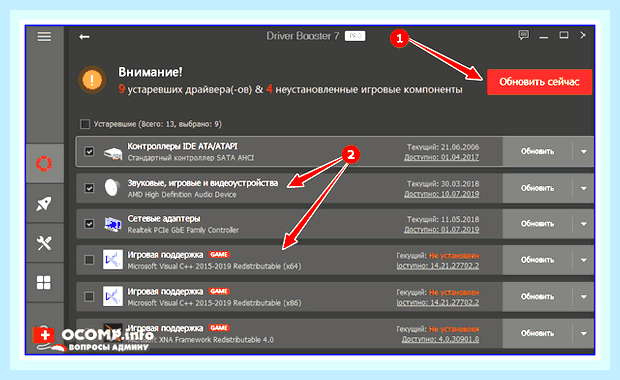Click the Realtek PCIe GbE Family Controller text
This screenshot has height=380, width=620.
[x=183, y=230]
